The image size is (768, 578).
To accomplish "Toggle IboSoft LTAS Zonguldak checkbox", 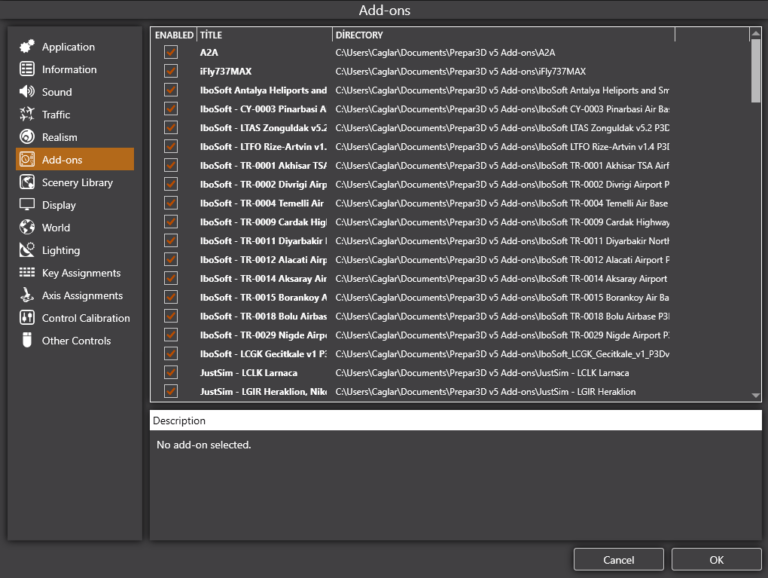I will (170, 128).
